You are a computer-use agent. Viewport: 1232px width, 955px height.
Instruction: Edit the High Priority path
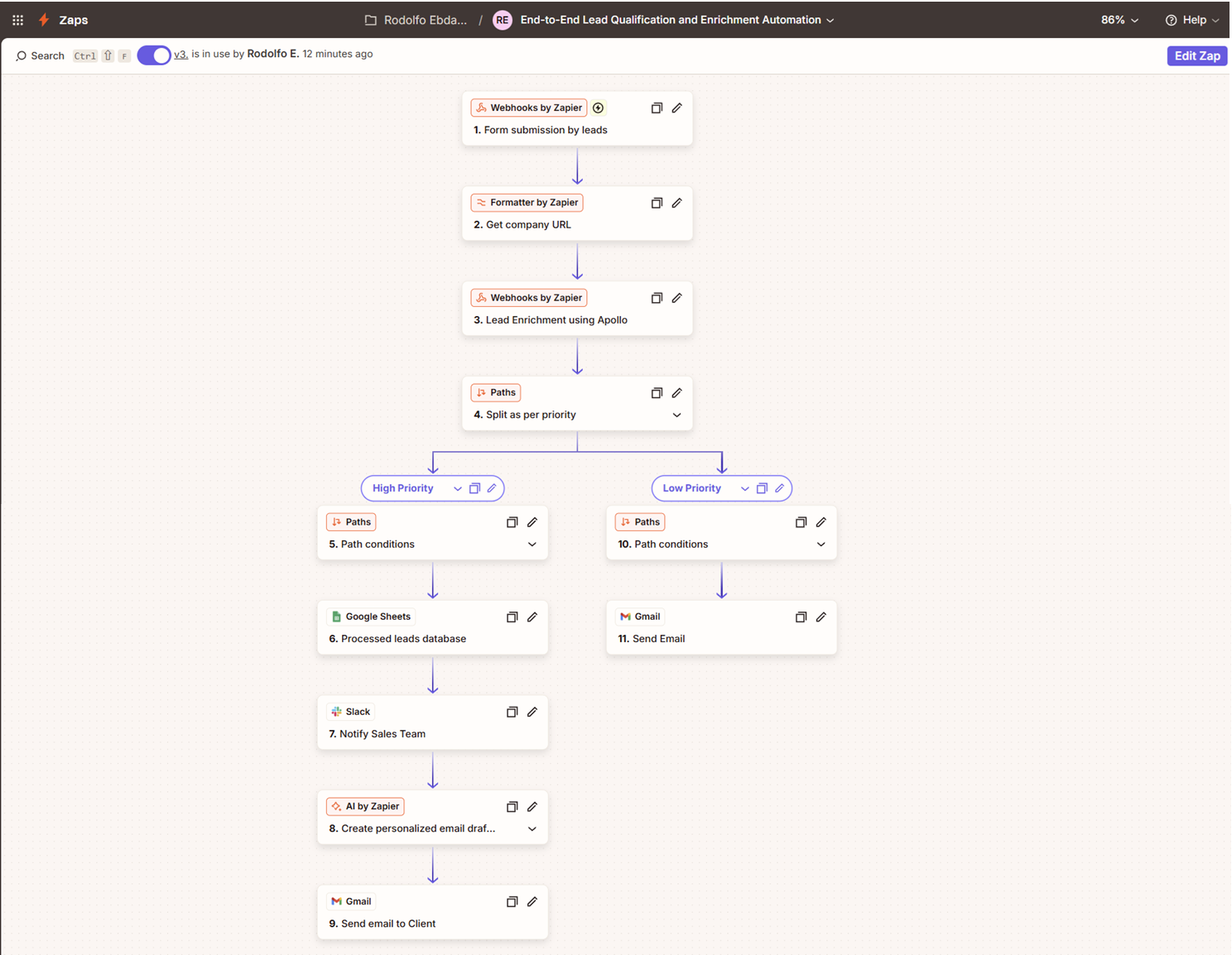tap(492, 488)
